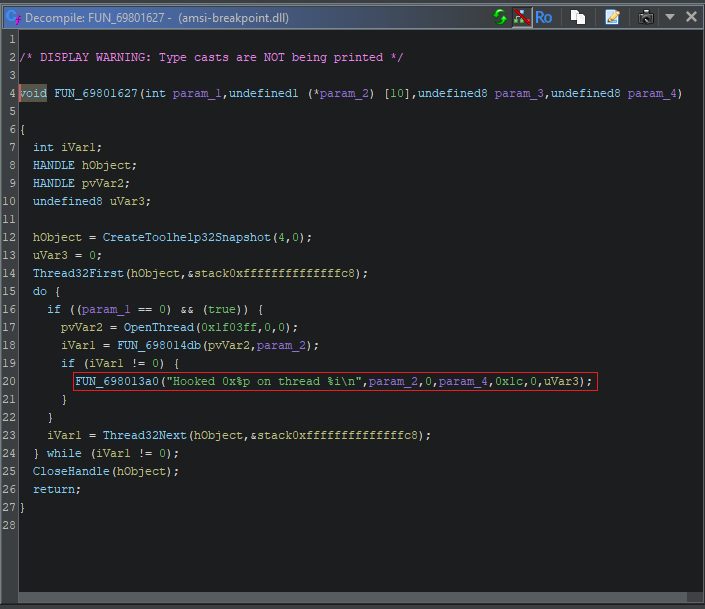
Task: Take a snapshot with camera icon
Action: pyautogui.click(x=646, y=18)
